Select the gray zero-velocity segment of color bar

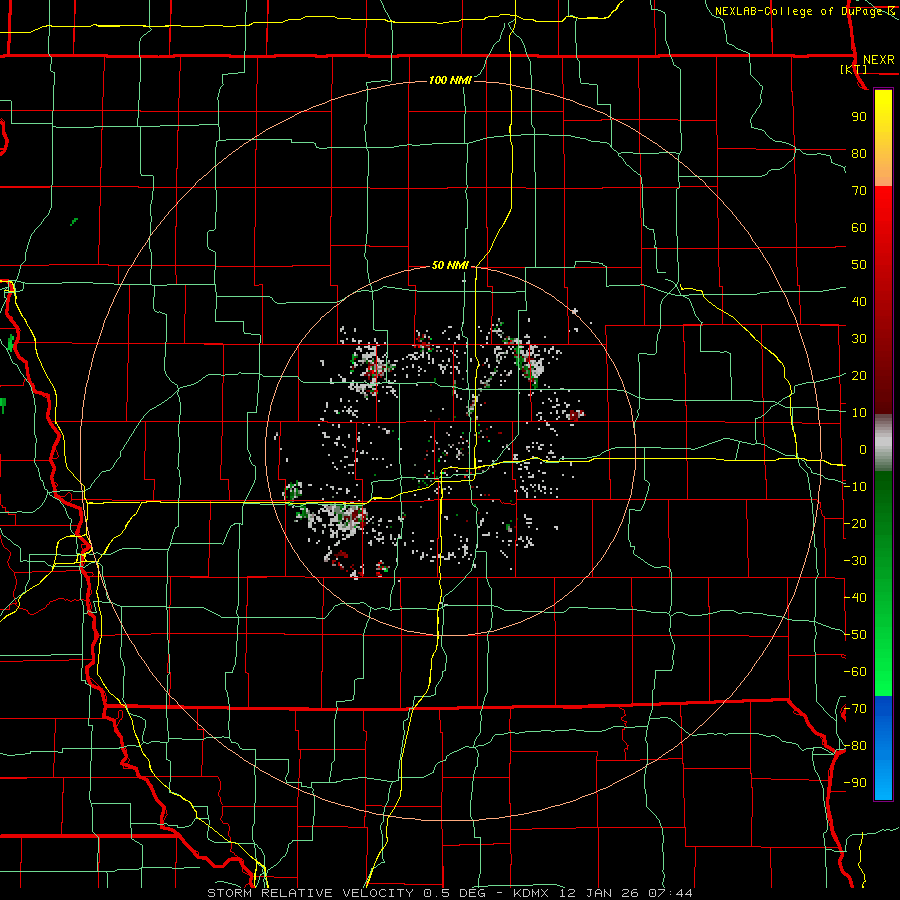pyautogui.click(x=883, y=443)
